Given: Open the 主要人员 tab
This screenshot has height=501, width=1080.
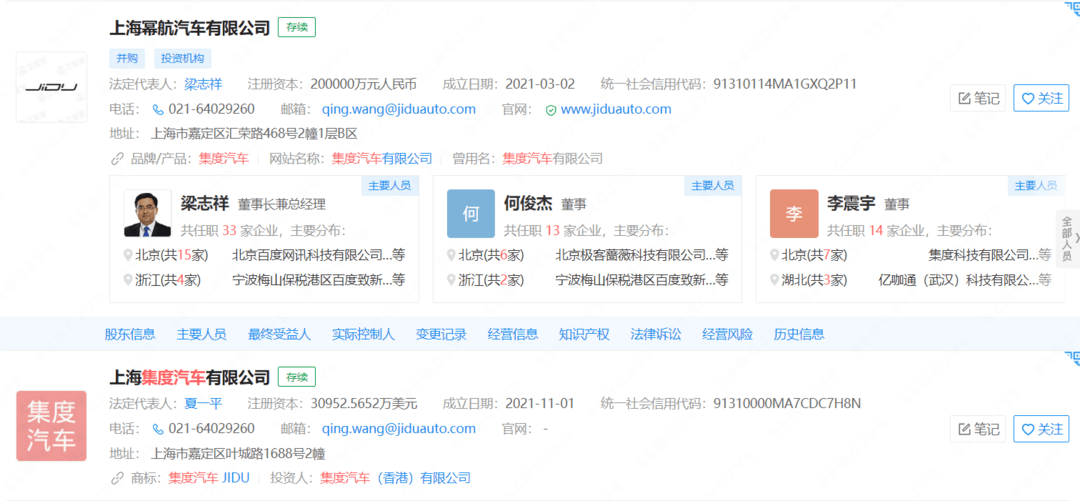Looking at the screenshot, I should tap(202, 335).
